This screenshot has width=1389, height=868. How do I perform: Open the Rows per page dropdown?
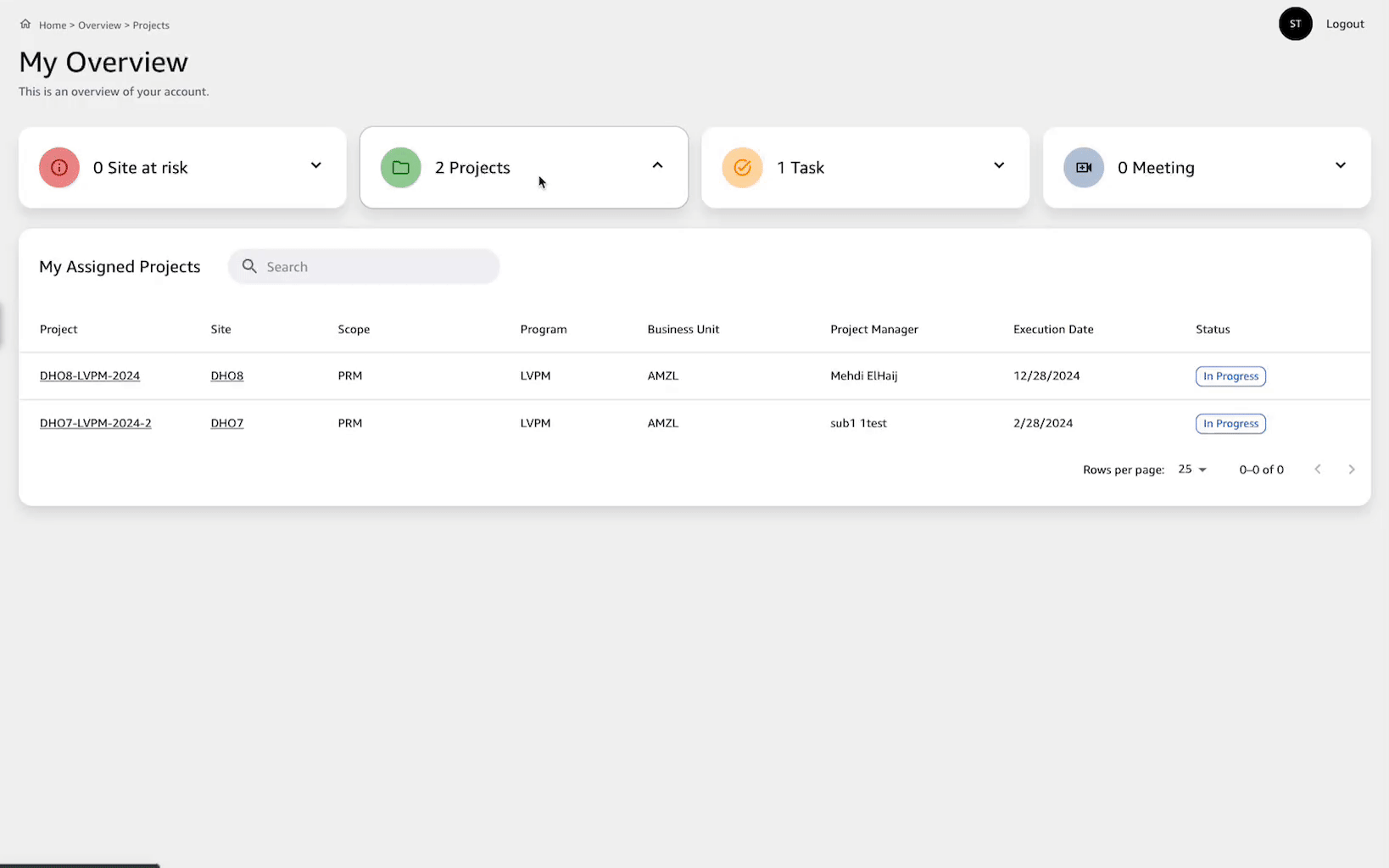(1192, 469)
